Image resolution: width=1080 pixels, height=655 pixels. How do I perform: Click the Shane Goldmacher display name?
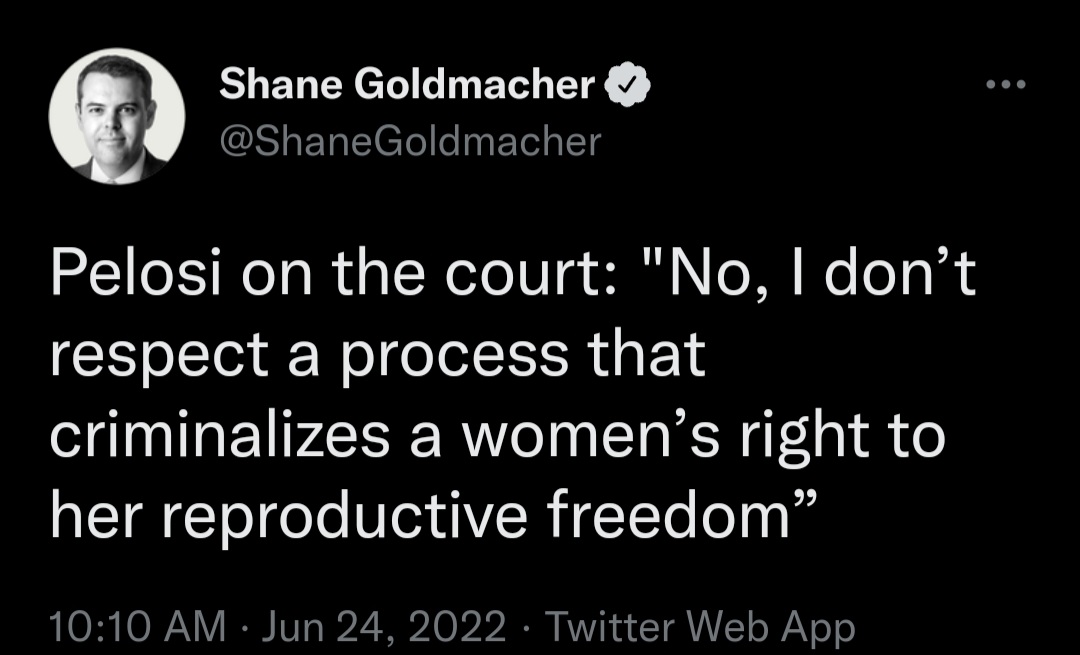[406, 84]
